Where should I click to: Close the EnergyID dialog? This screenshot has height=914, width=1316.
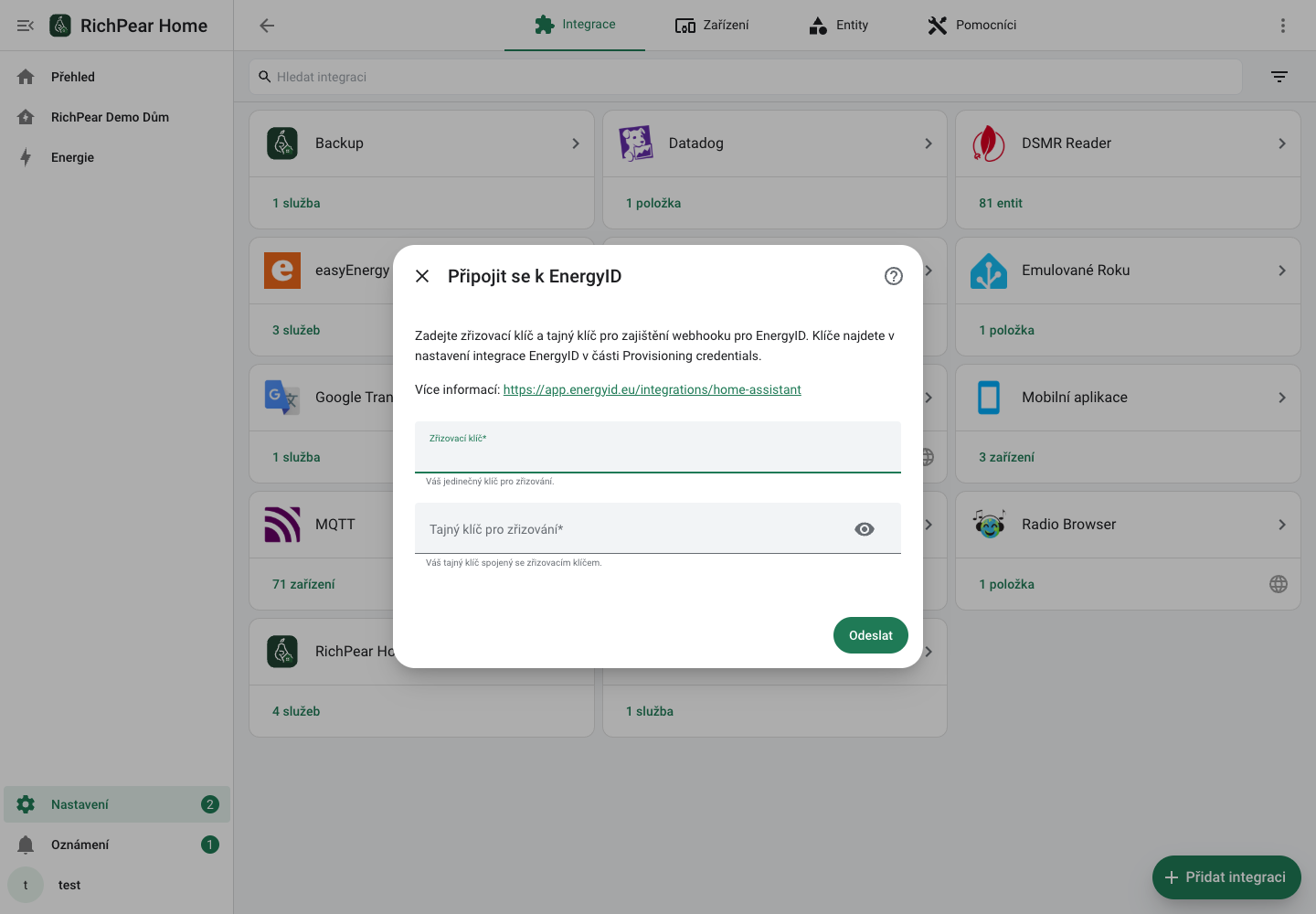[x=422, y=276]
